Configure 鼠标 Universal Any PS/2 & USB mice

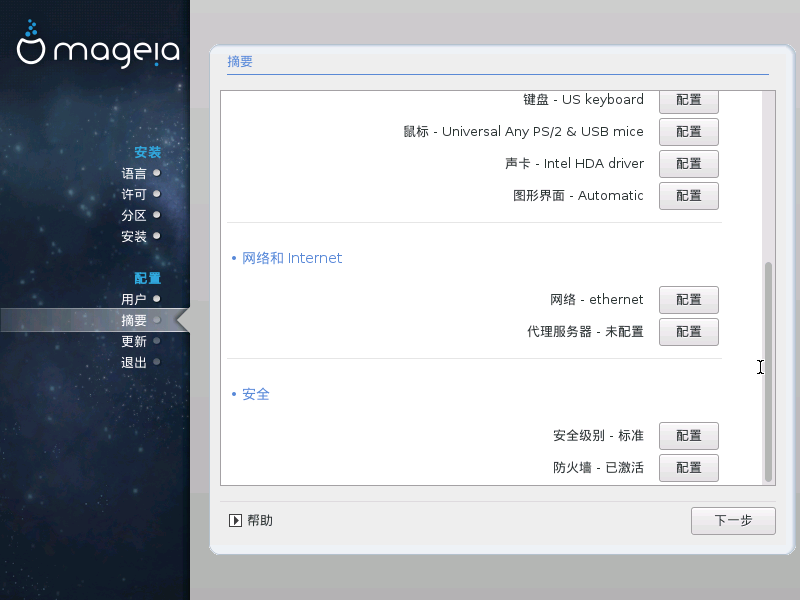[x=689, y=132]
